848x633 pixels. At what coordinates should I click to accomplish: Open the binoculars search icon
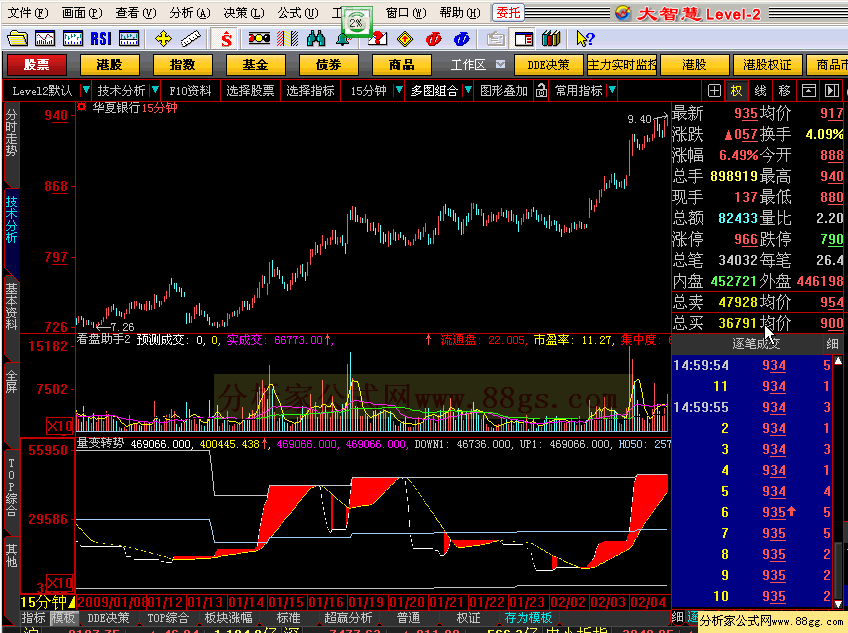pyautogui.click(x=316, y=38)
